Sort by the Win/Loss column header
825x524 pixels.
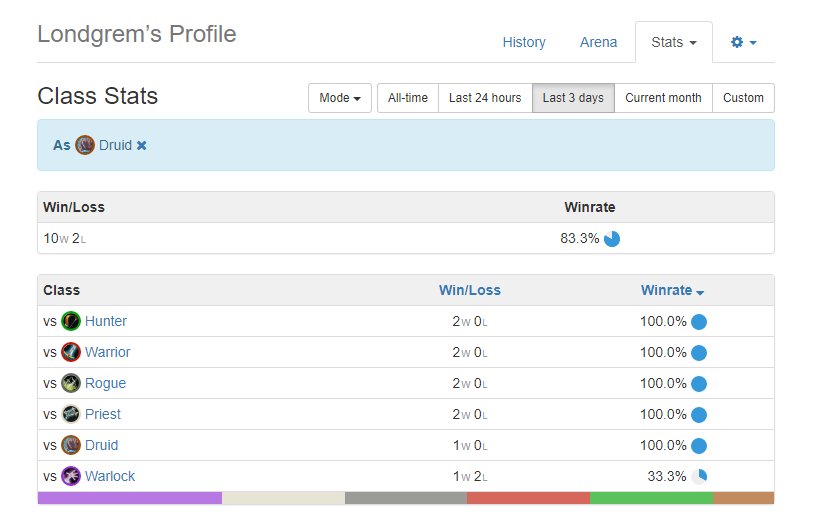[470, 290]
